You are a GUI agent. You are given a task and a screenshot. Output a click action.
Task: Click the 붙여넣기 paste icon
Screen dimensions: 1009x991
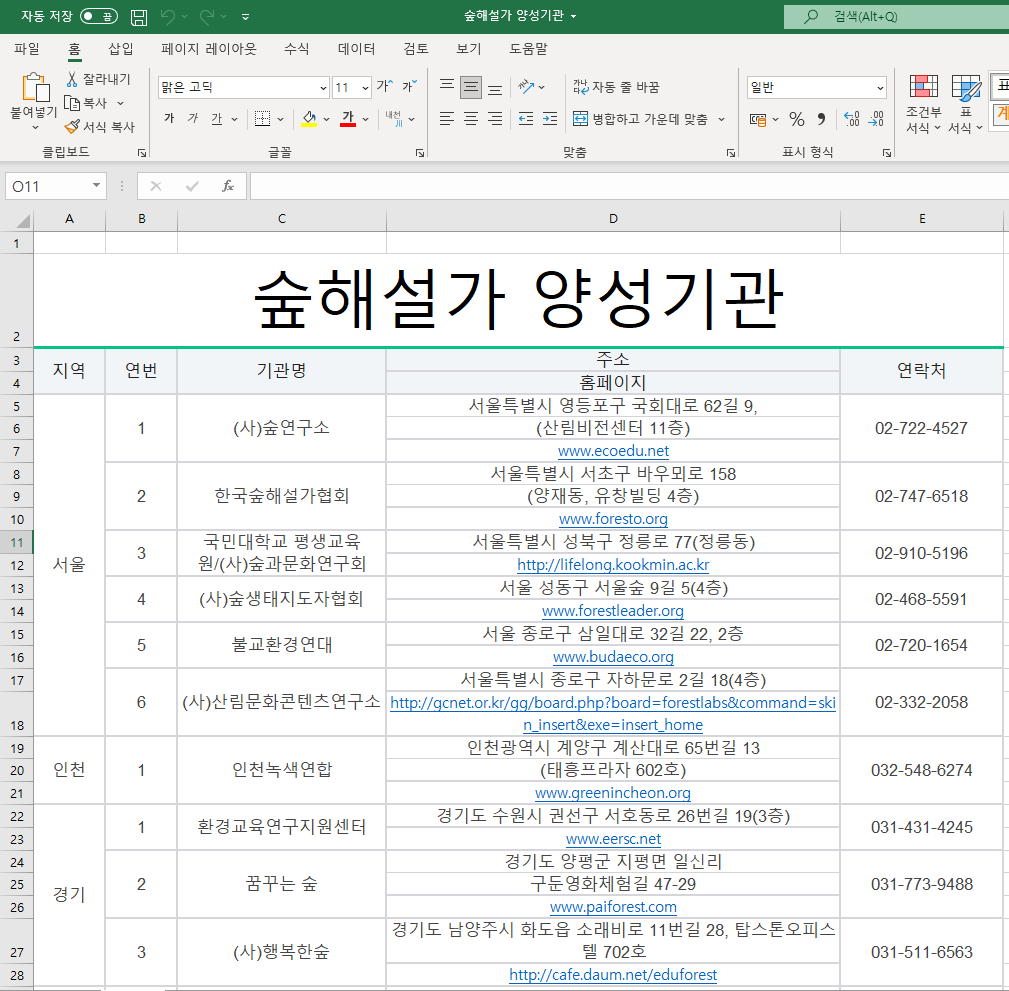click(x=35, y=88)
